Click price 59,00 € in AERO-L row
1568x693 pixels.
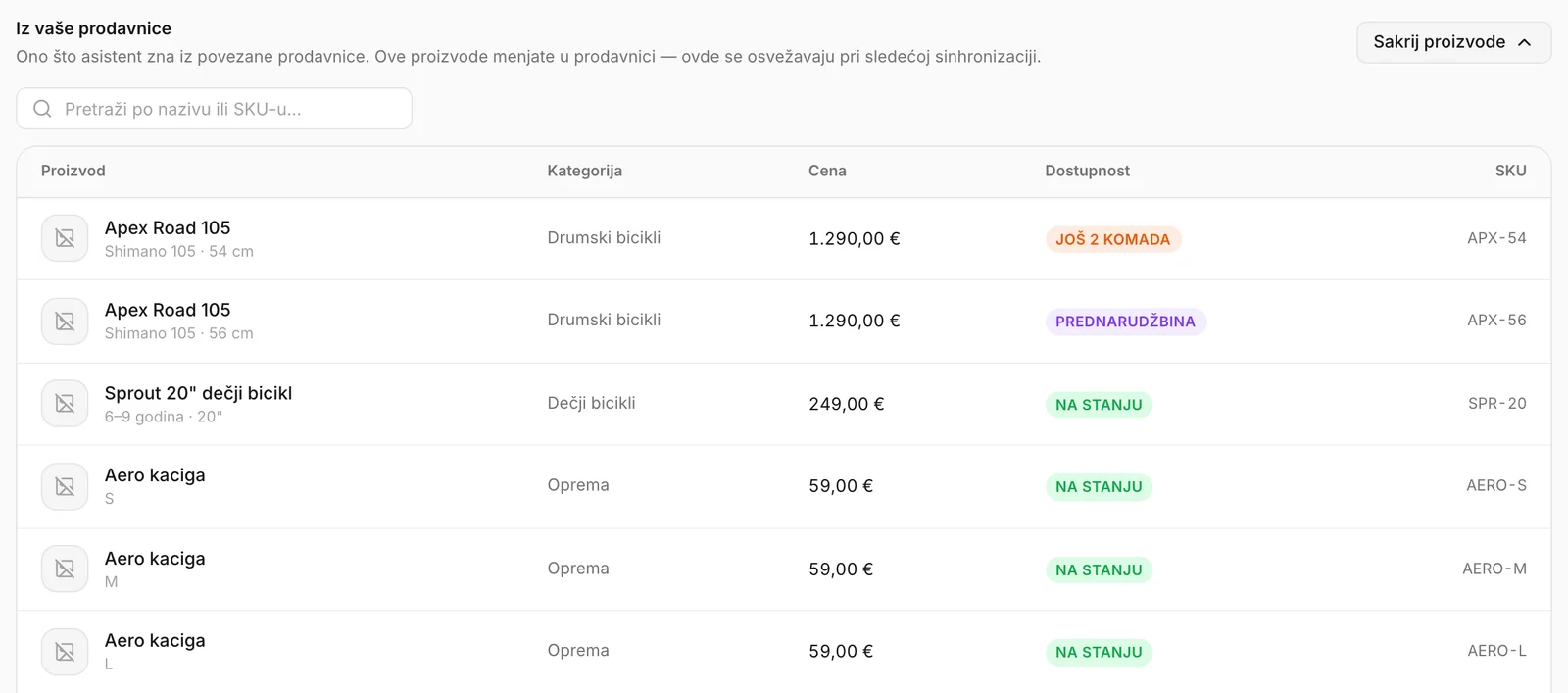click(841, 653)
